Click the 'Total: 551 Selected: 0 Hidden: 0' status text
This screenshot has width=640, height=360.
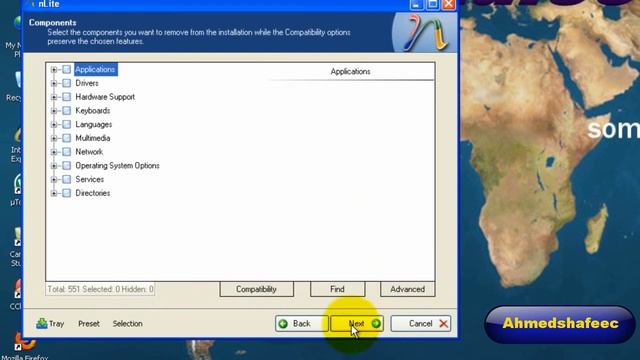(x=100, y=289)
